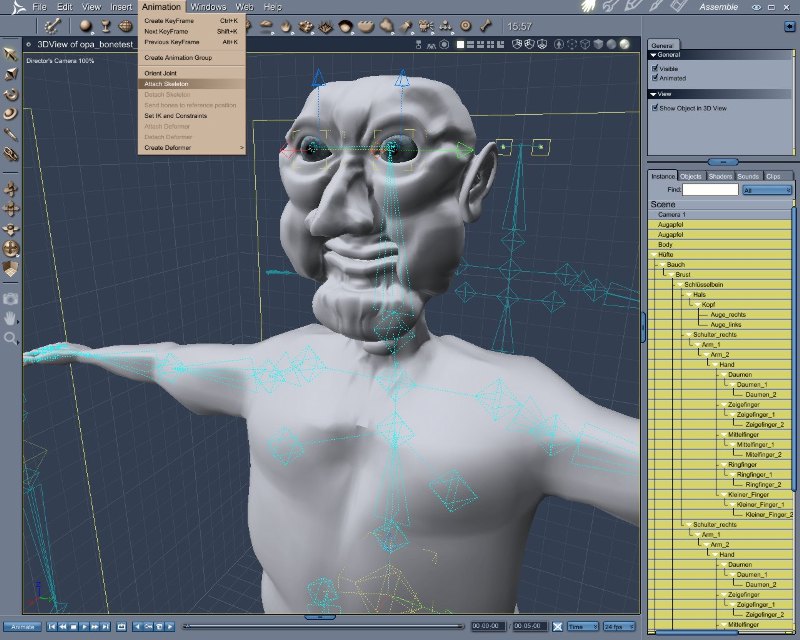The width and height of the screenshot is (800, 640).
Task: Select the Scale tool in left toolbar
Action: [x=10, y=75]
